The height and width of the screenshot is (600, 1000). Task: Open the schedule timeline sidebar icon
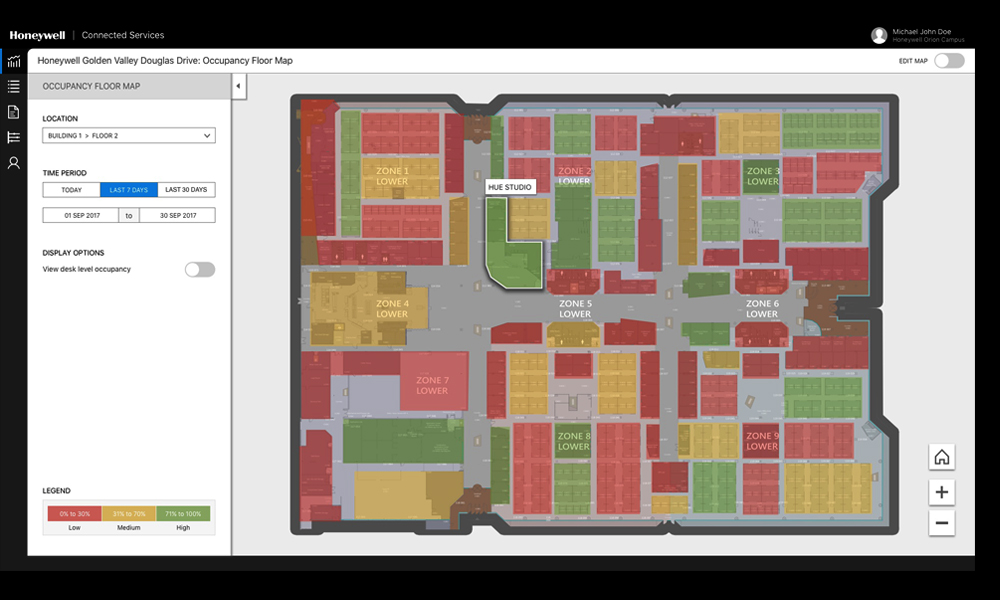point(13,137)
